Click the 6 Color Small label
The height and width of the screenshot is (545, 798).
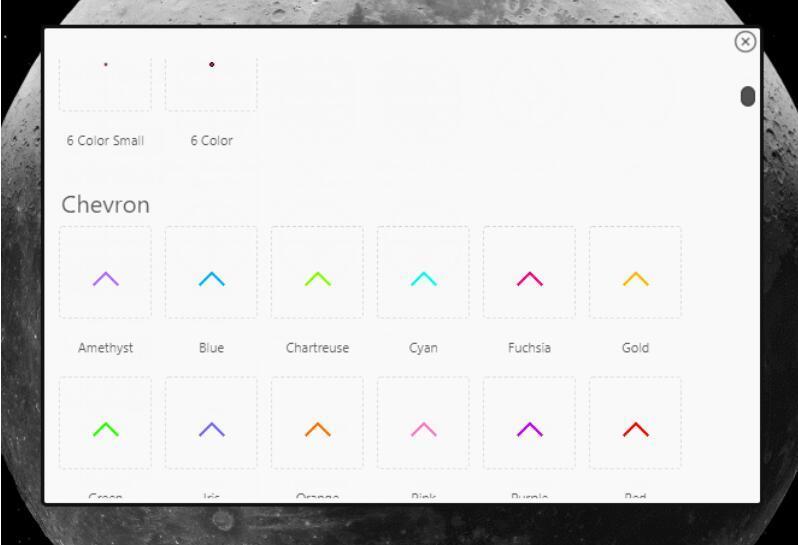click(105, 141)
